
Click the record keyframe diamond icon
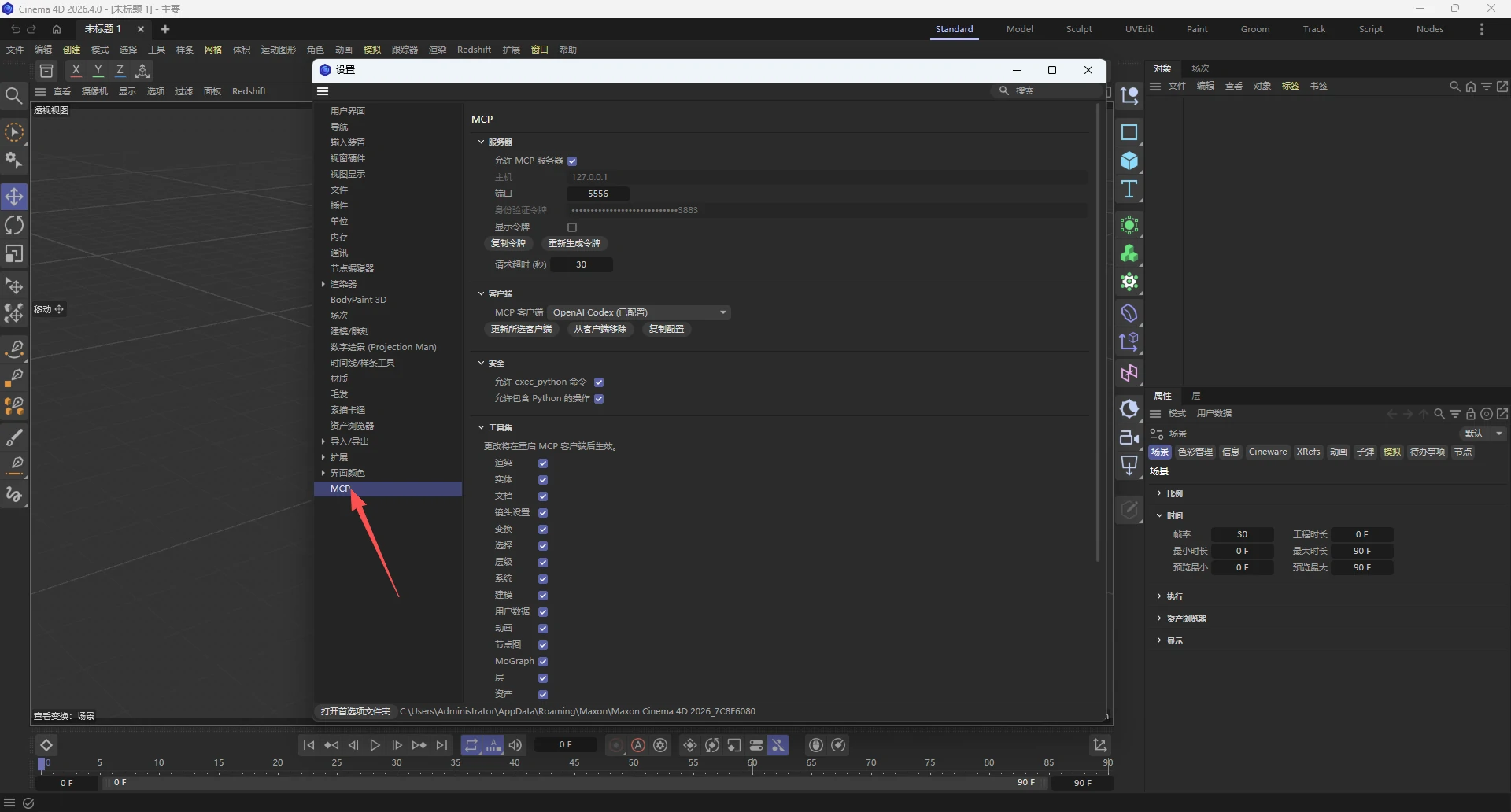tap(46, 745)
